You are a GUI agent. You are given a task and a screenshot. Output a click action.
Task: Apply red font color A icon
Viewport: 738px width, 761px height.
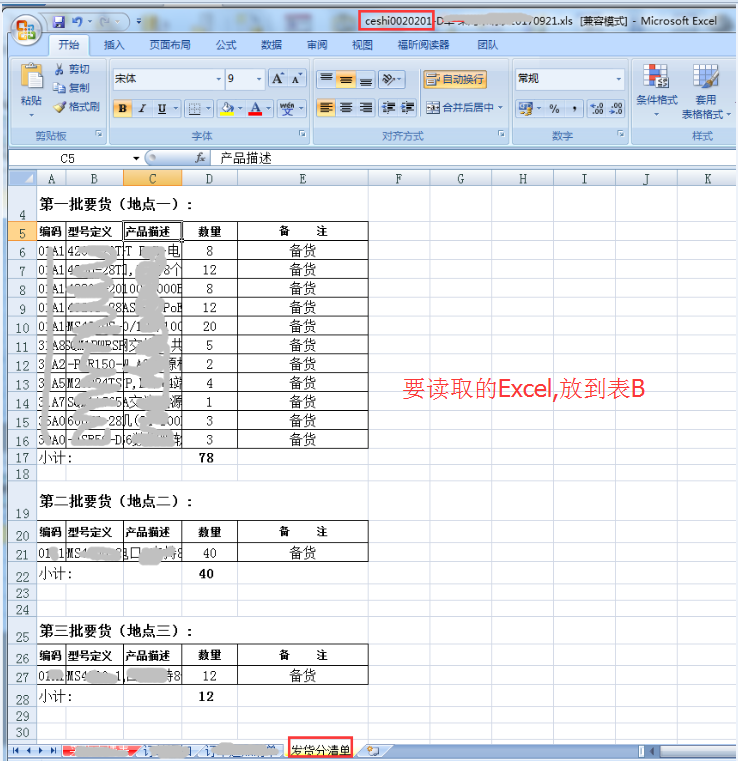(255, 109)
